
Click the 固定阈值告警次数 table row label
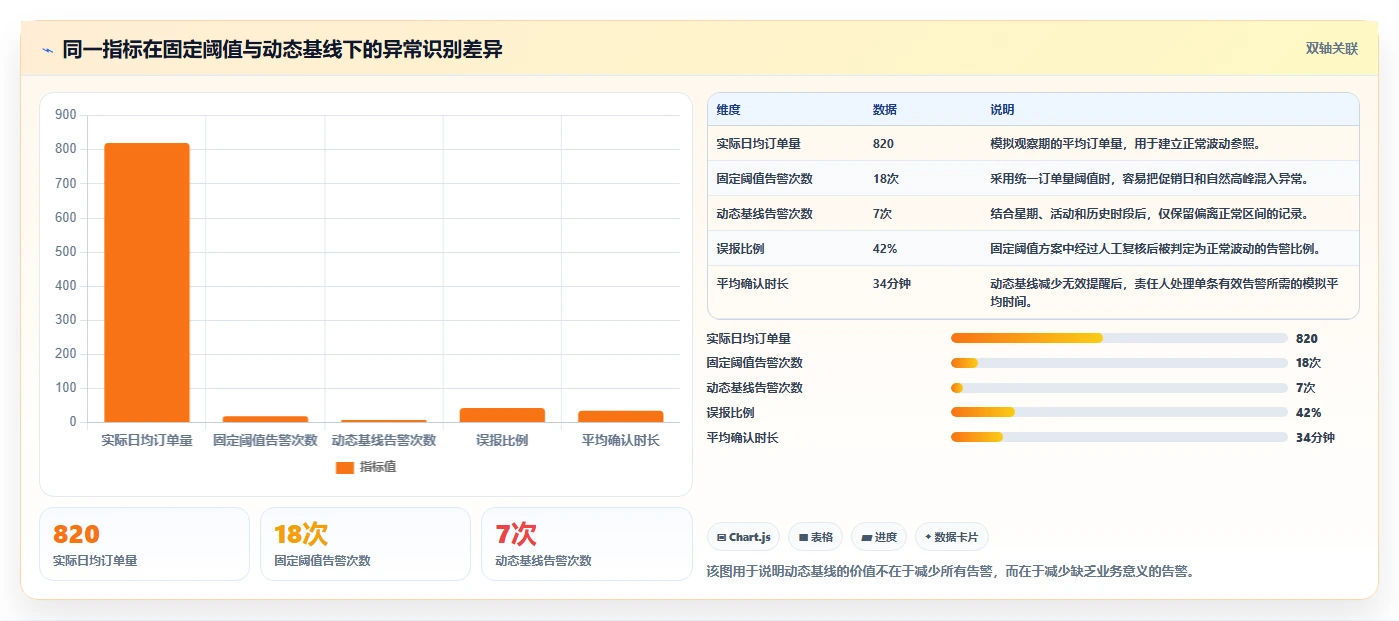click(765, 179)
